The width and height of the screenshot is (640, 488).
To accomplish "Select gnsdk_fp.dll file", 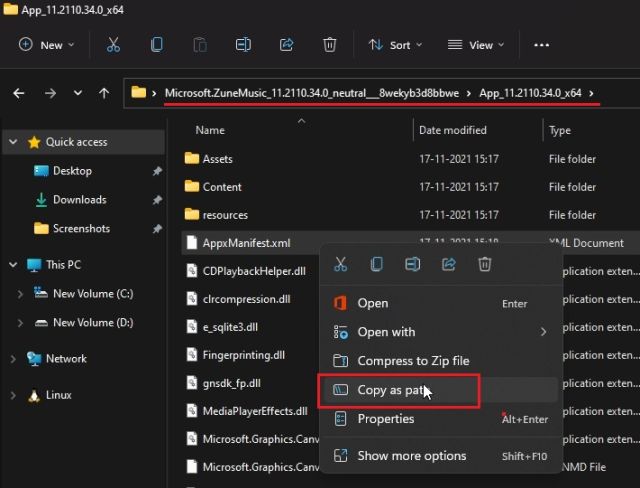I will [x=231, y=383].
